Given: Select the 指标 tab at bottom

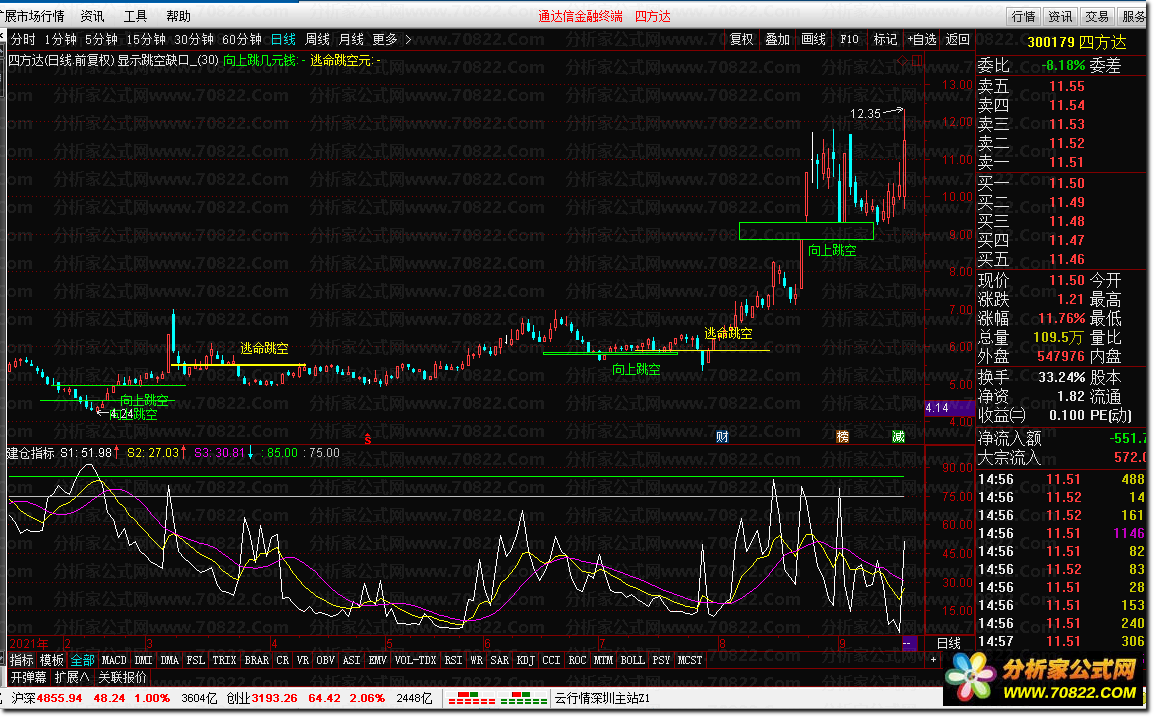Looking at the screenshot, I should [21, 660].
